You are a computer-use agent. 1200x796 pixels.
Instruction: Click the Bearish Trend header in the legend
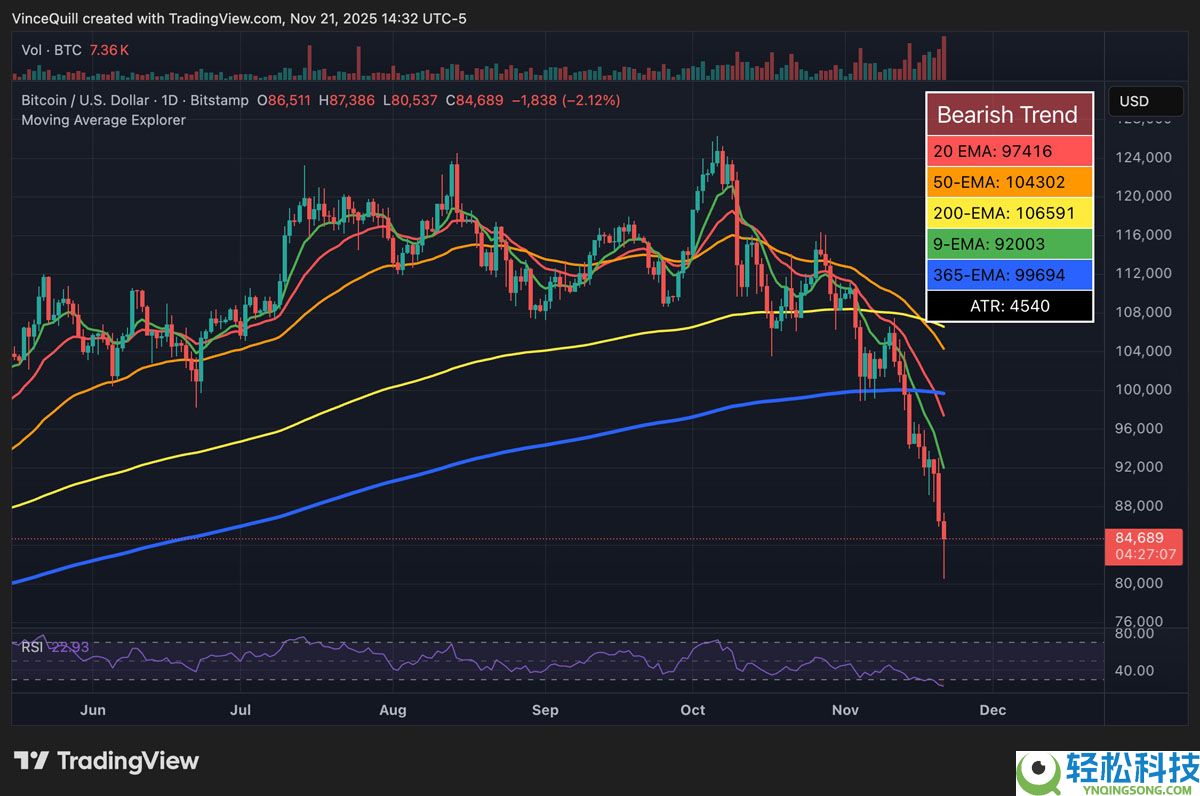pos(1009,115)
